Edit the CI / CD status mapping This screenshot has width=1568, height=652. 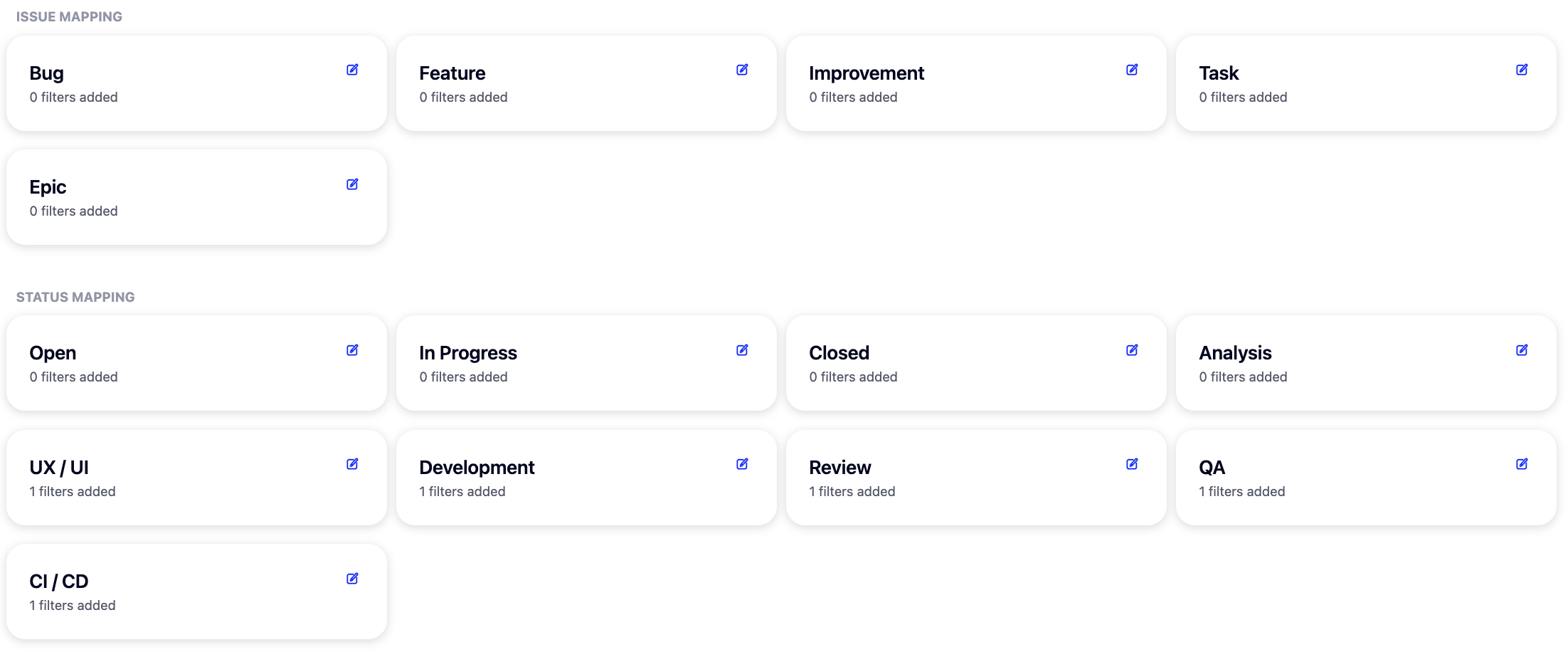[x=352, y=579]
